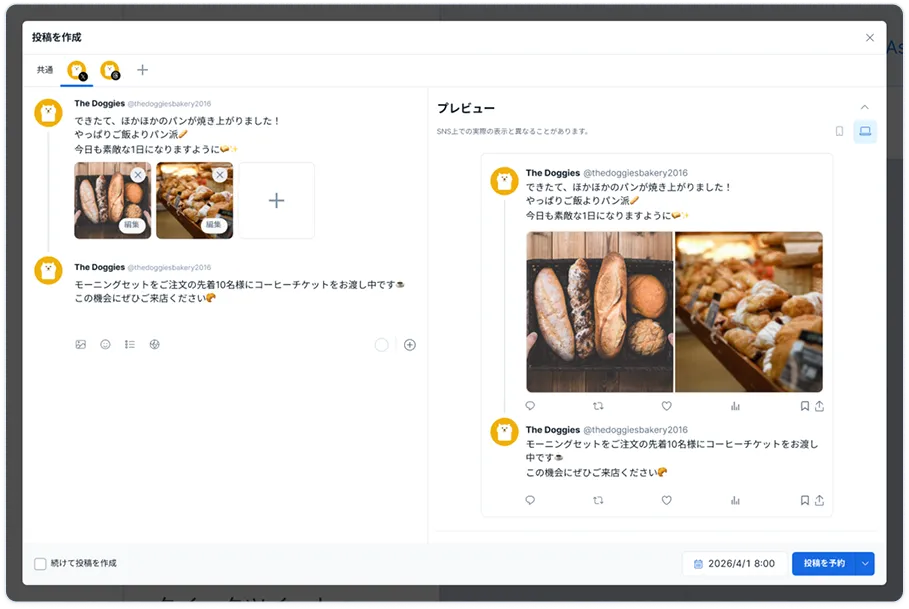Select the second Doggies account tab
This screenshot has width=909, height=609.
tap(110, 70)
